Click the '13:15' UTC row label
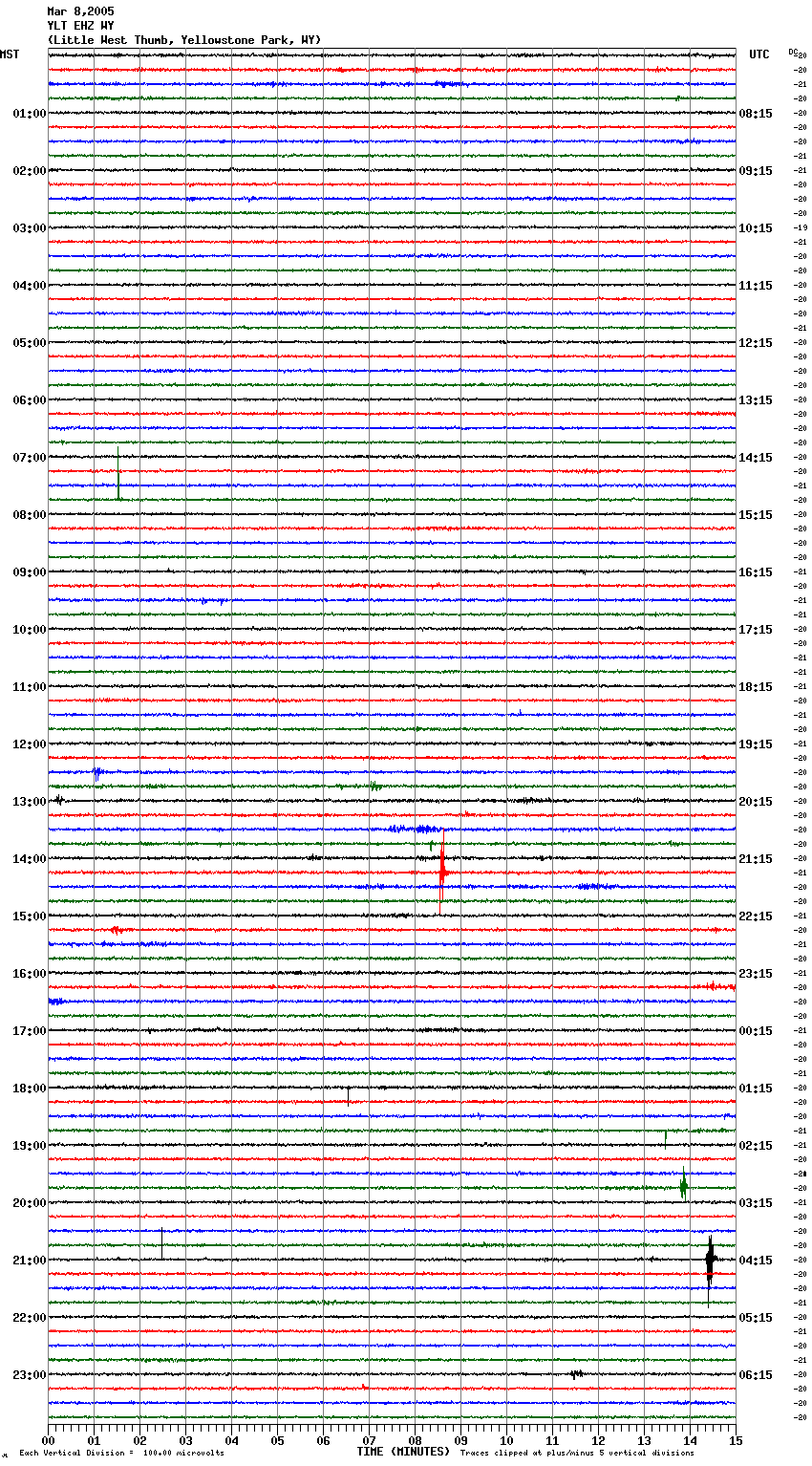 click(x=756, y=400)
